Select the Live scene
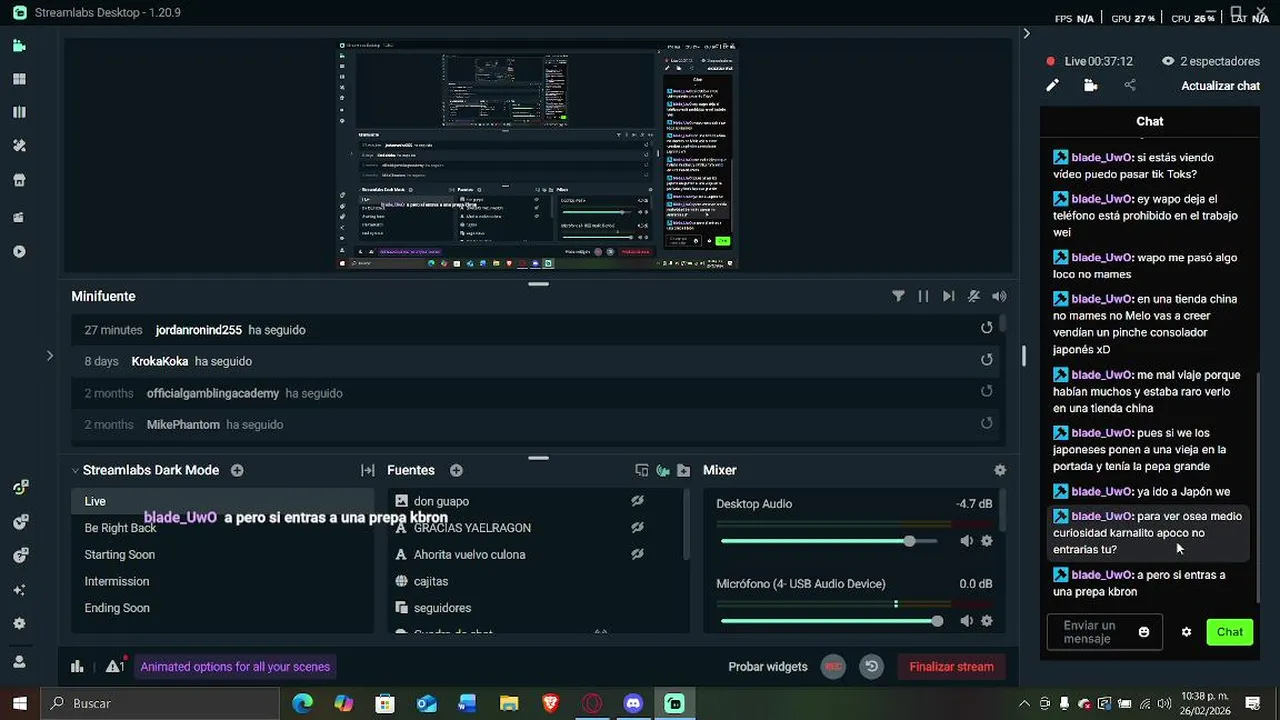1280x720 pixels. click(222, 501)
